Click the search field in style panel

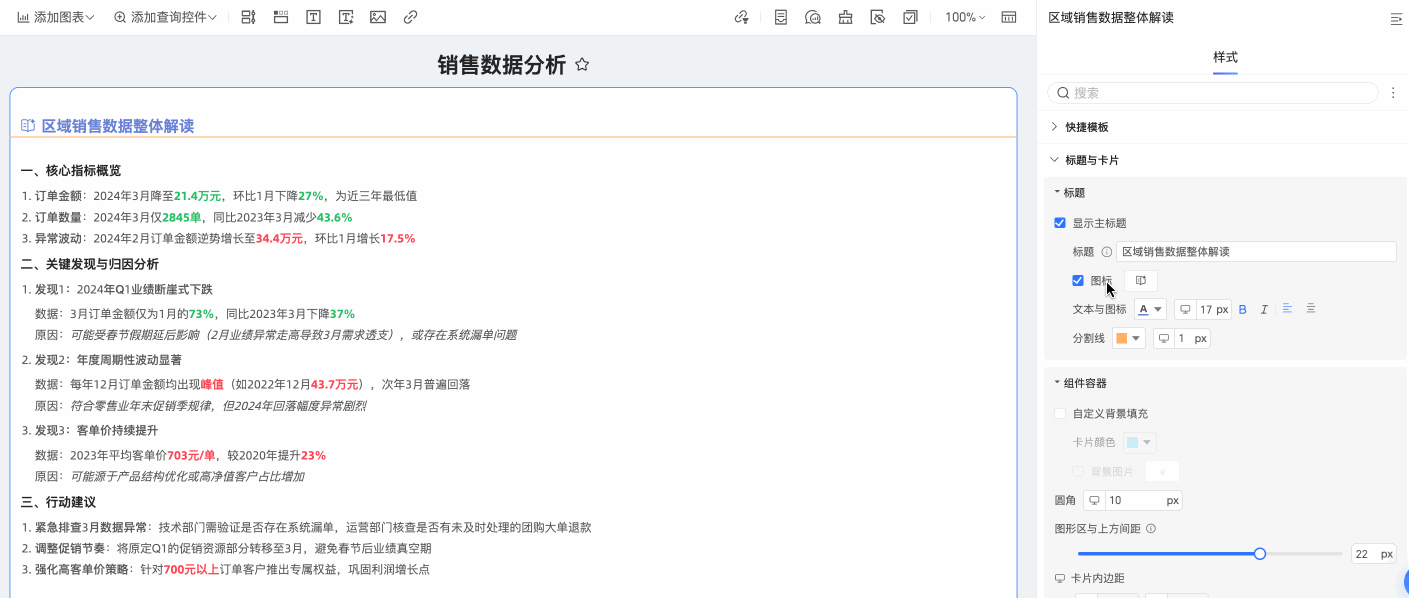(1213, 93)
